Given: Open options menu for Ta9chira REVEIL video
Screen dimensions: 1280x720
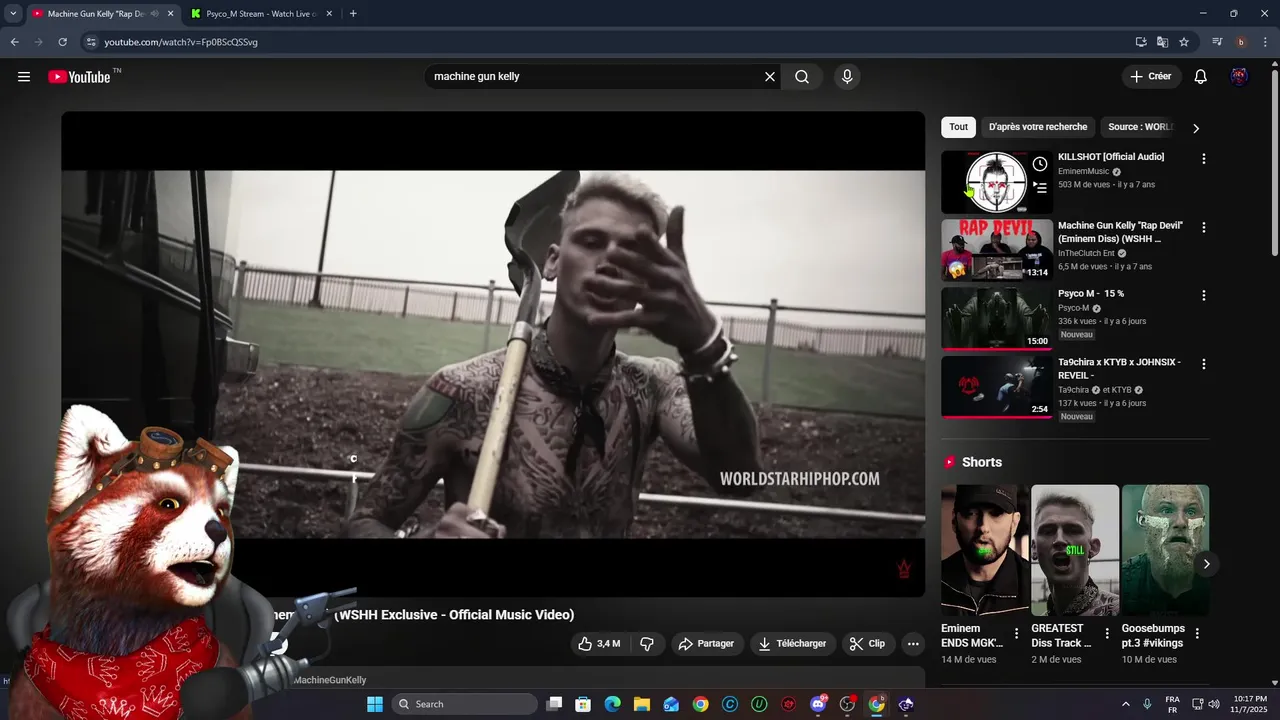Looking at the screenshot, I should (1204, 364).
